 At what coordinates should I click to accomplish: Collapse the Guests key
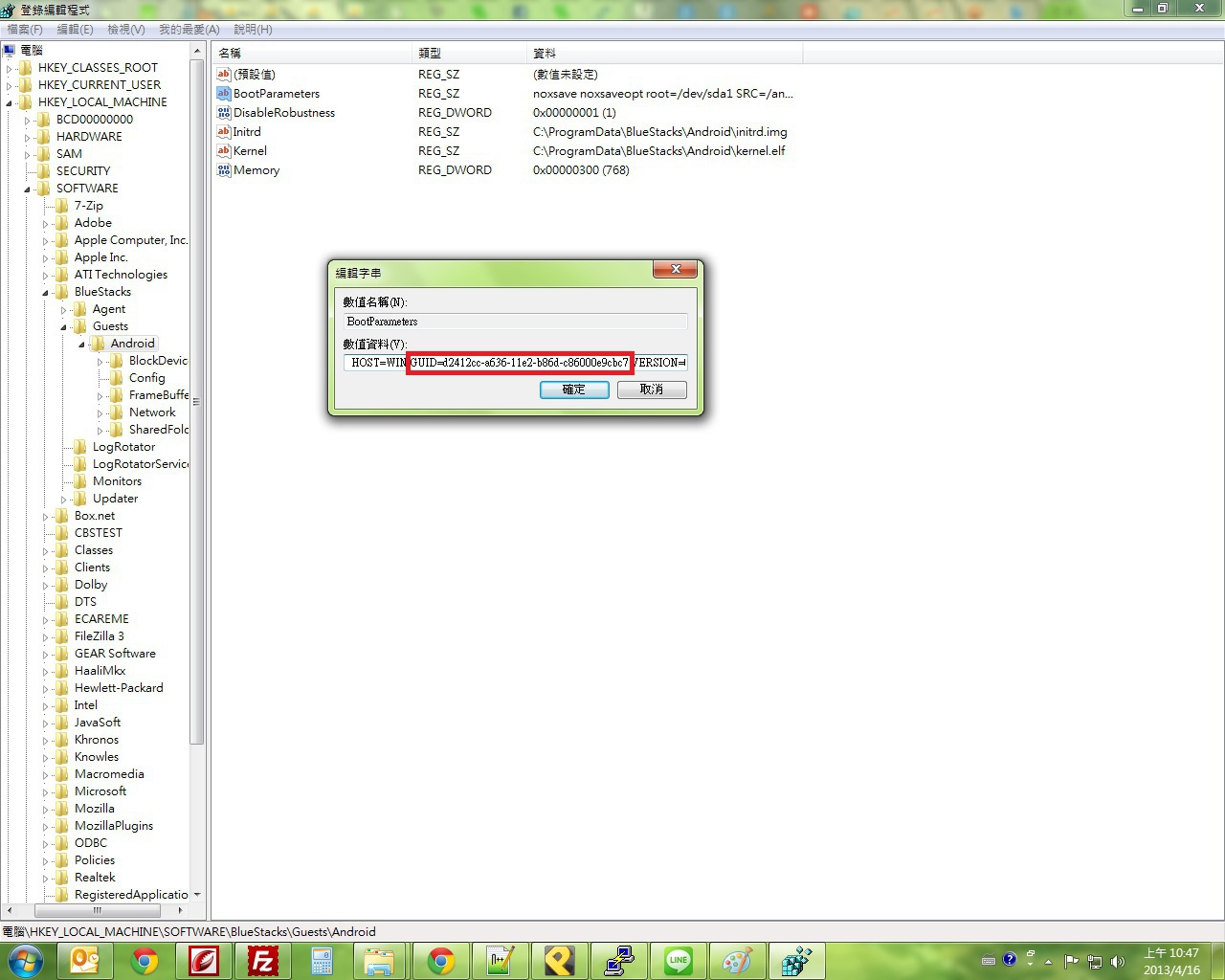coord(64,326)
